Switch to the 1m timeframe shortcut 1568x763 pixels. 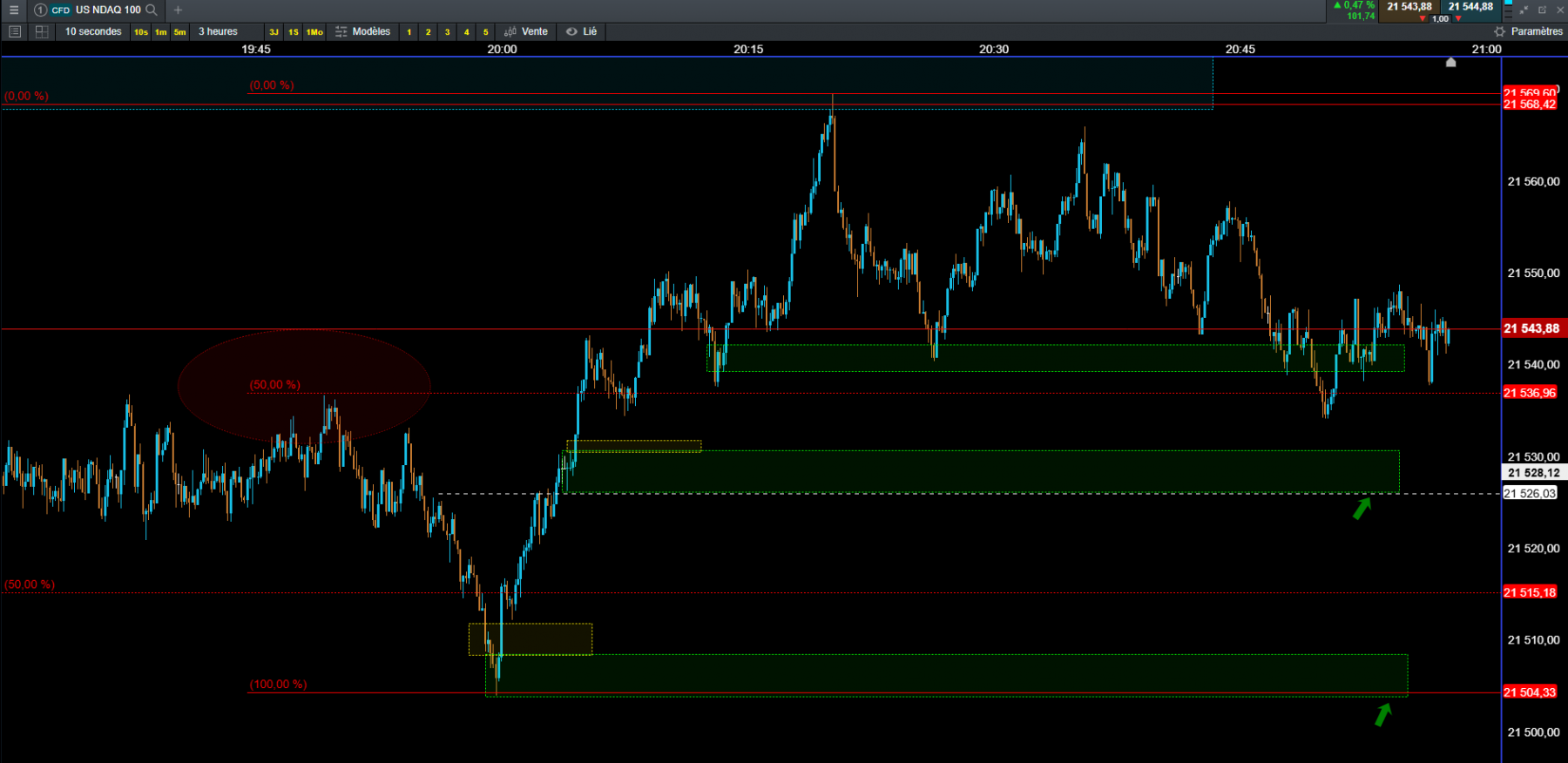pyautogui.click(x=161, y=32)
